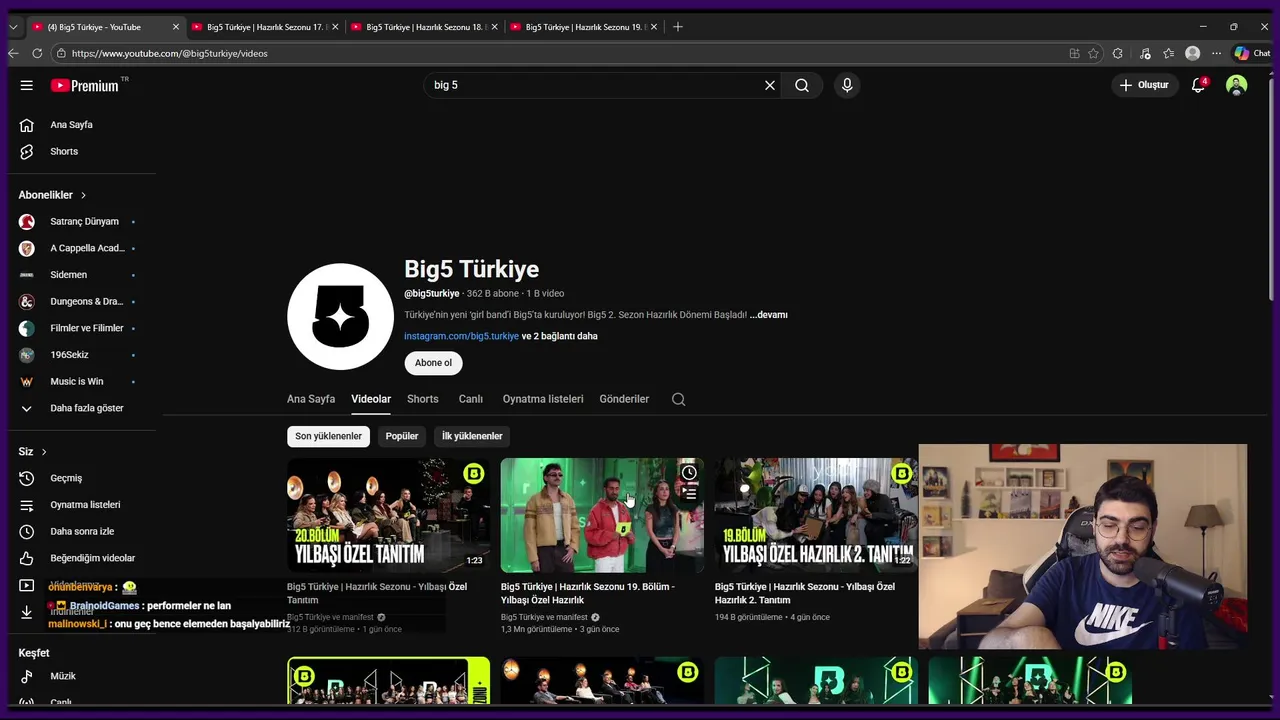The width and height of the screenshot is (1280, 720).
Task: Open the 20. Bölüm Yılbaşı Özel Tanıtım thumbnail
Action: [388, 515]
